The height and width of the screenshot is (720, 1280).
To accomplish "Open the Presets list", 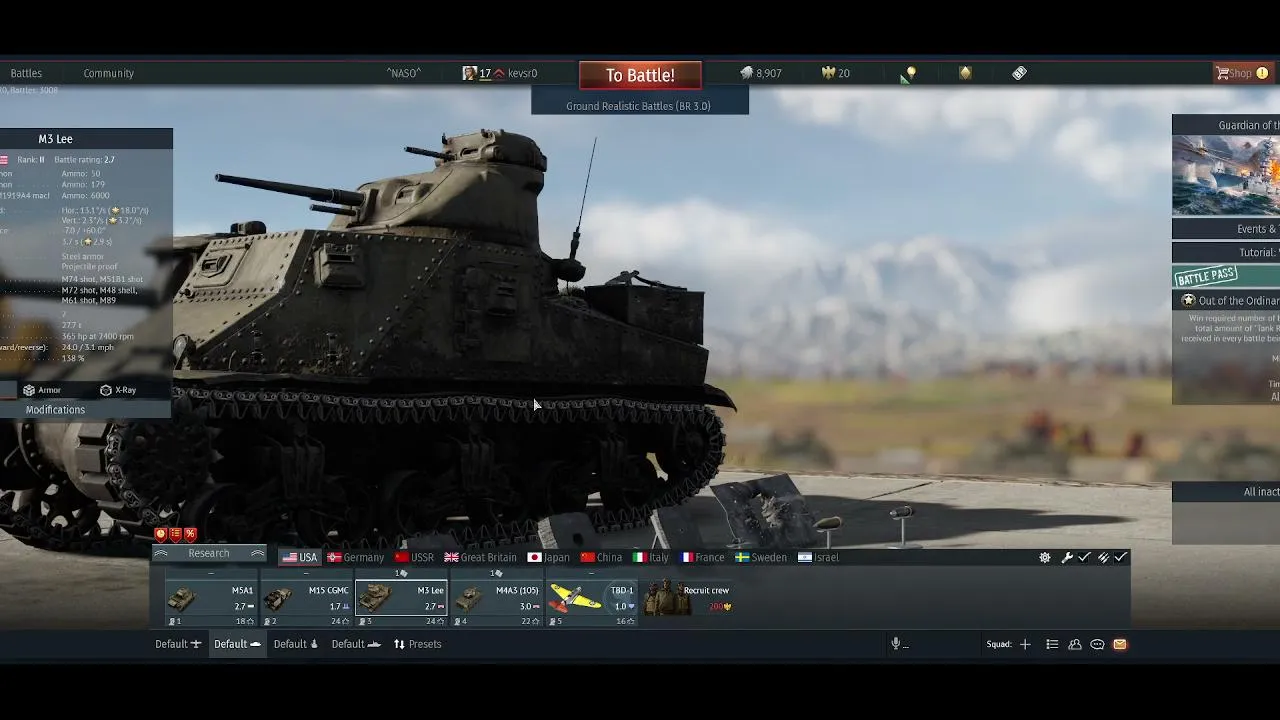I will point(417,644).
